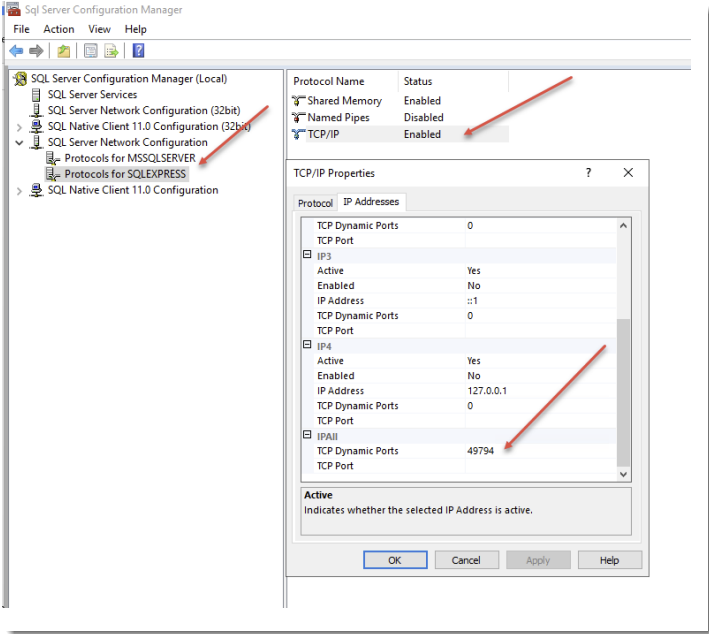Select Protocols for SQLEXPRESS
Viewport: 709px width, 634px height.
(x=125, y=174)
